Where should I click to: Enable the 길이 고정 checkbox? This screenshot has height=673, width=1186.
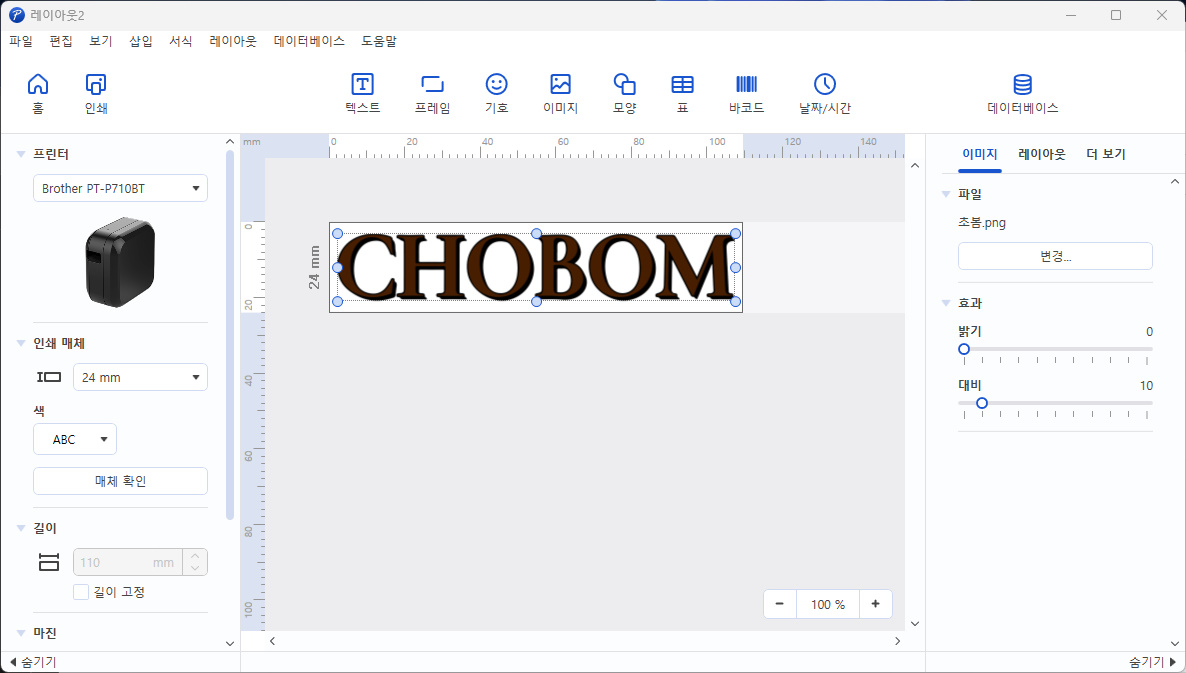tap(81, 592)
